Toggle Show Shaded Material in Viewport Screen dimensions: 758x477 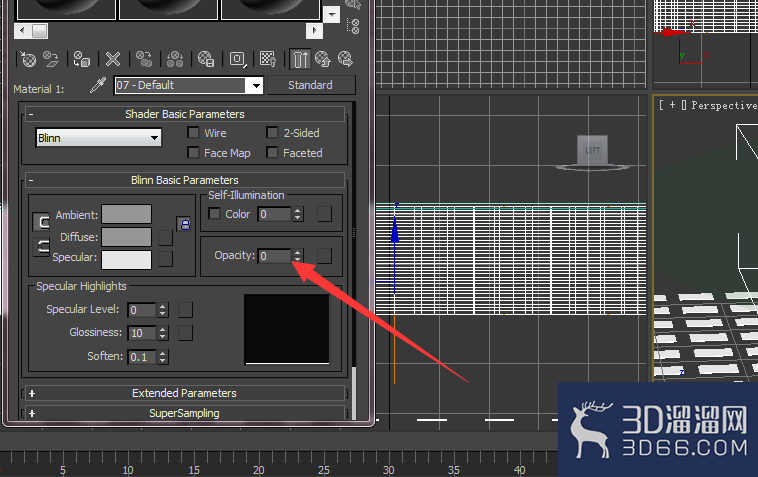[268, 59]
